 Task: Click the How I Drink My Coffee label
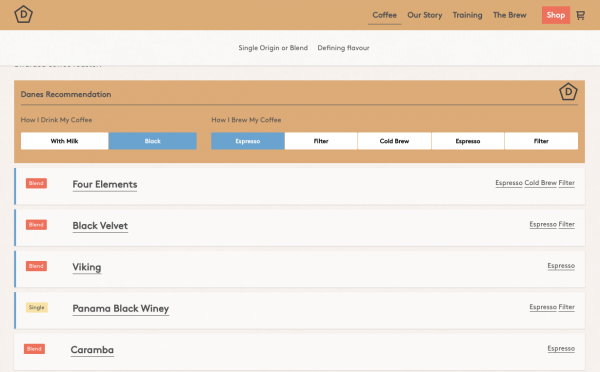pyautogui.click(x=56, y=120)
